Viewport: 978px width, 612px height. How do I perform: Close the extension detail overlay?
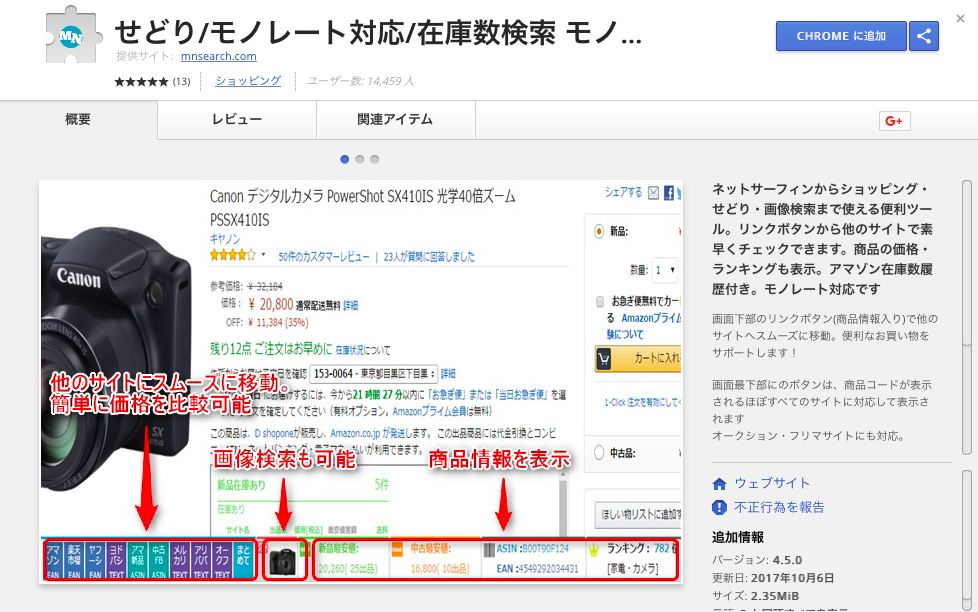[x=961, y=19]
